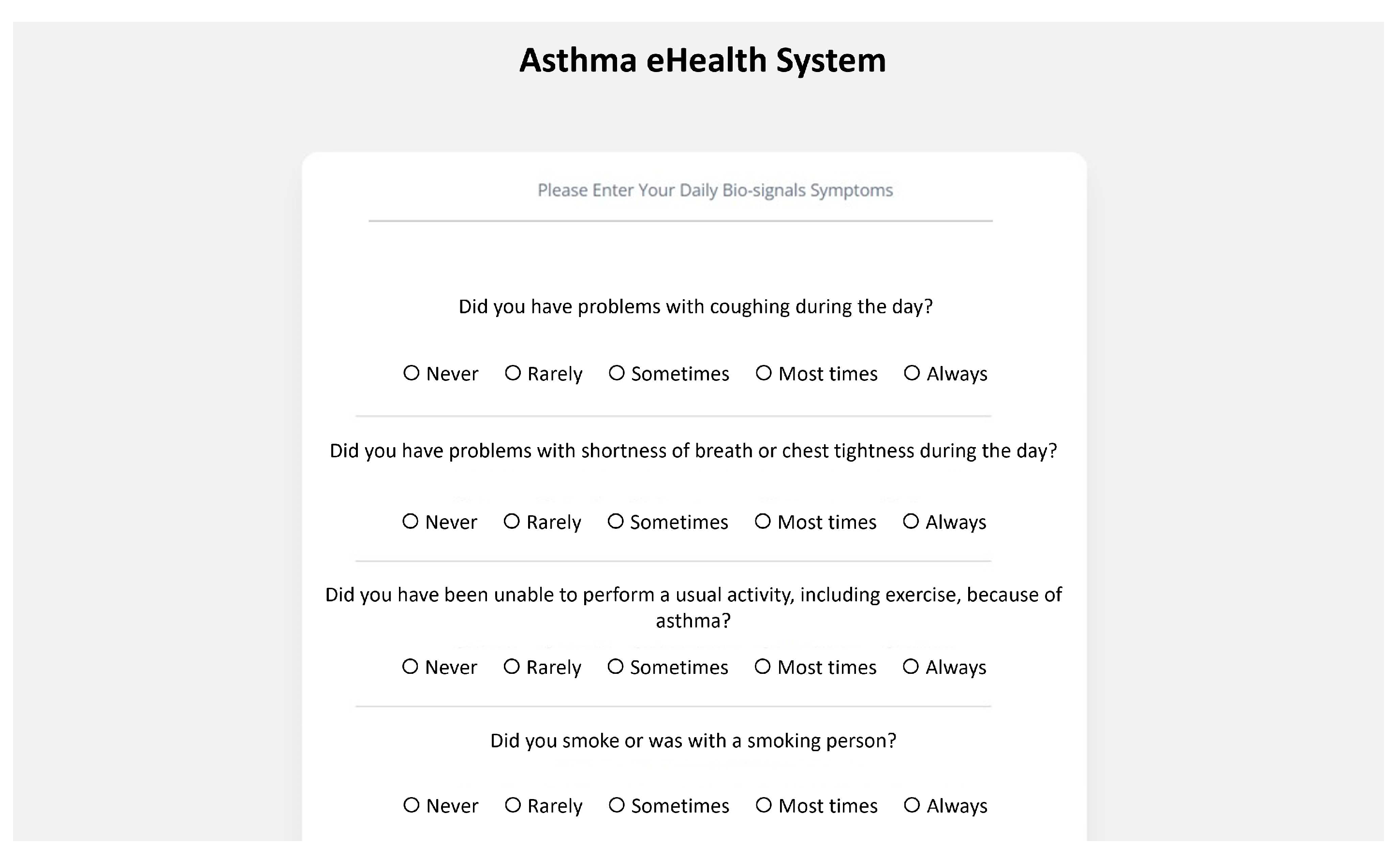Pick Sometimes for coughing problems
The height and width of the screenshot is (858, 1400).
[617, 373]
